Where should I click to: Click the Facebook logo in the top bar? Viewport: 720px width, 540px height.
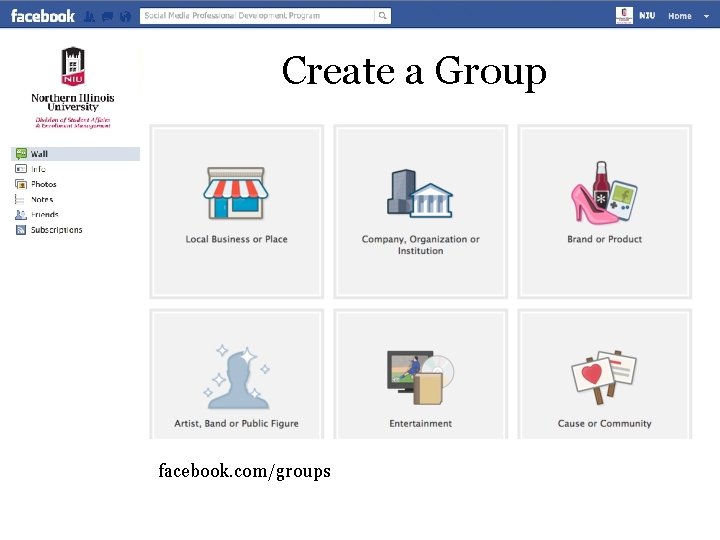coord(42,16)
